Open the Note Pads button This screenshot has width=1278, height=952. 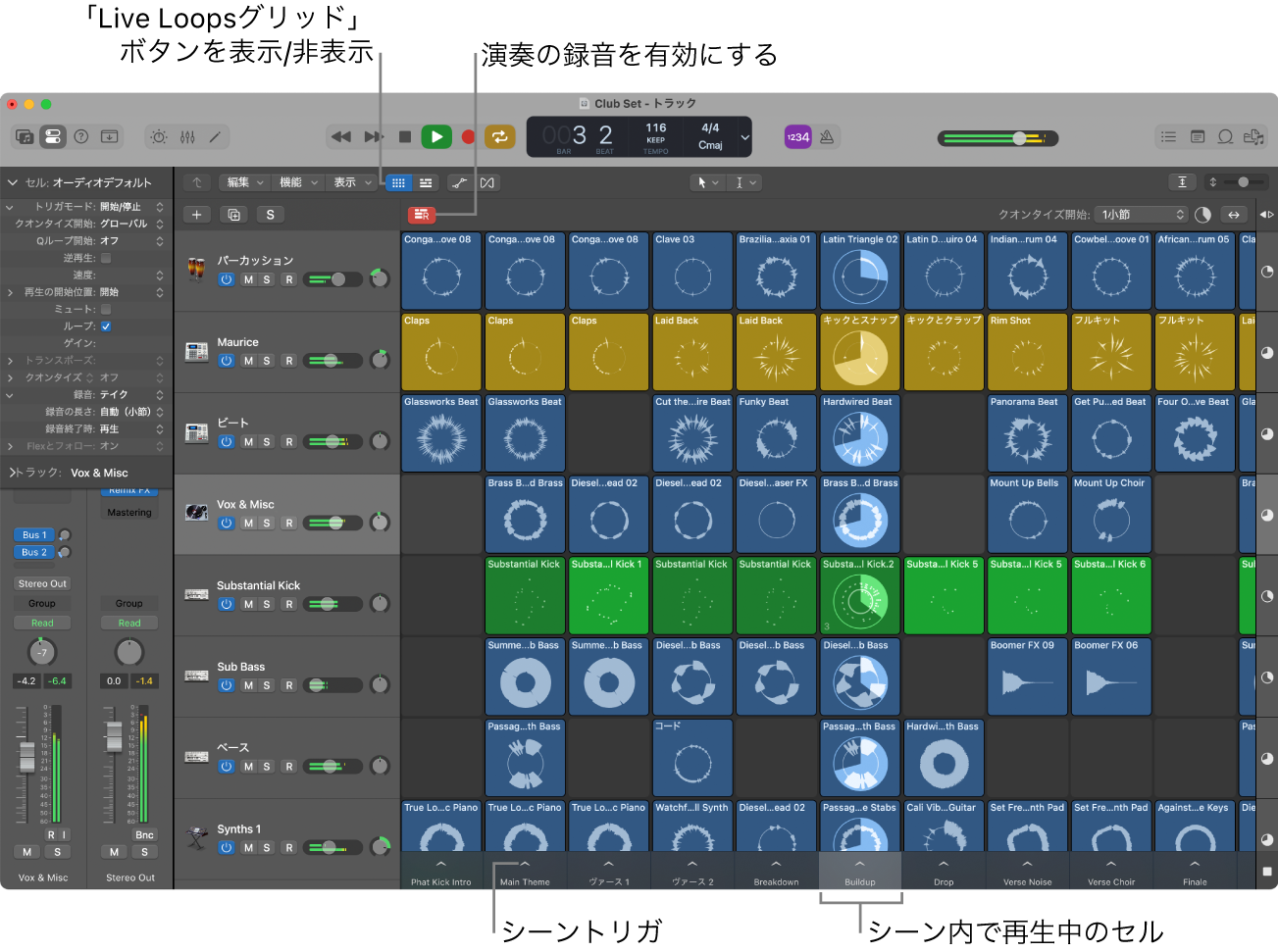(1198, 137)
